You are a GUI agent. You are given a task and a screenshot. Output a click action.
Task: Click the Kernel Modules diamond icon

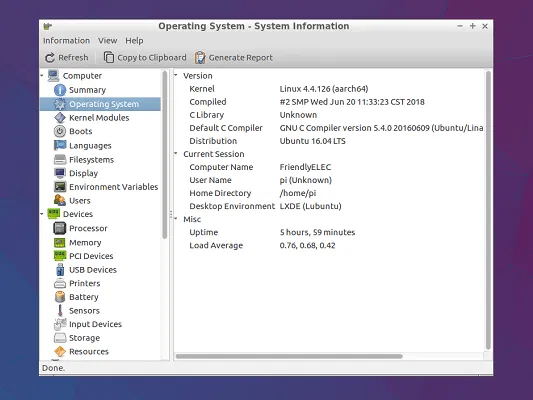tap(60, 118)
